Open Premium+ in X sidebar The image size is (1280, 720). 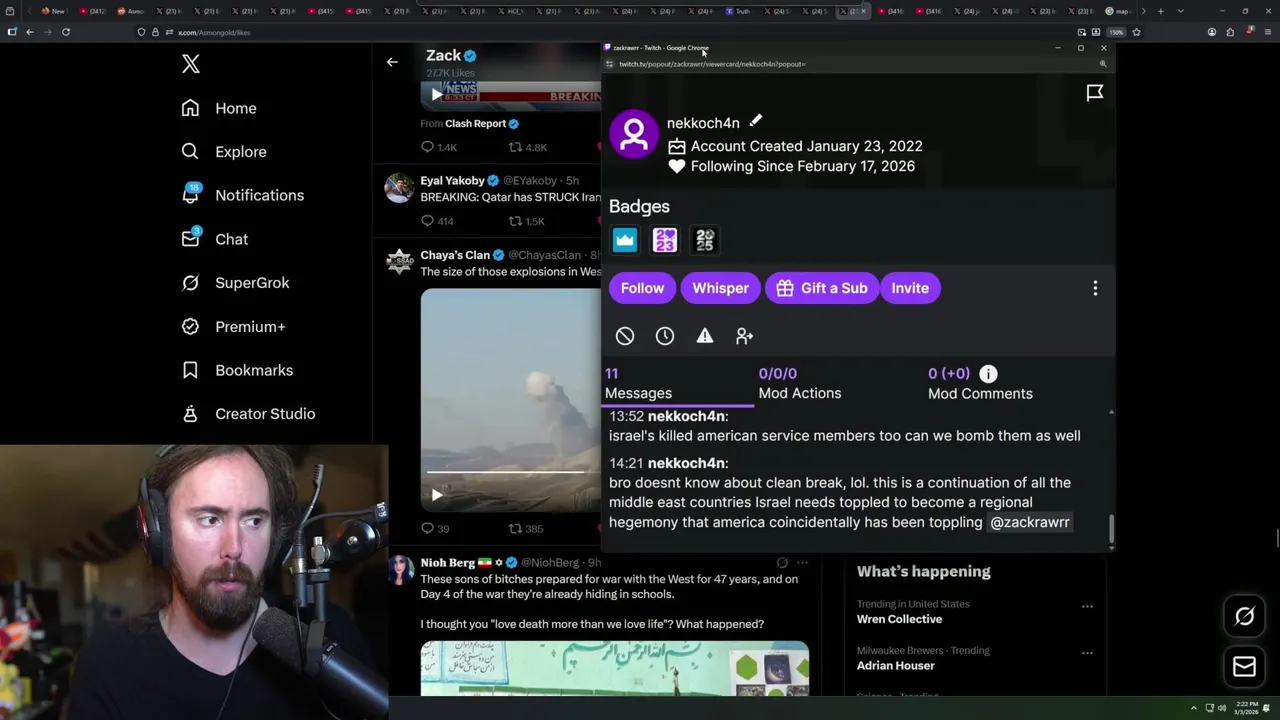point(250,326)
